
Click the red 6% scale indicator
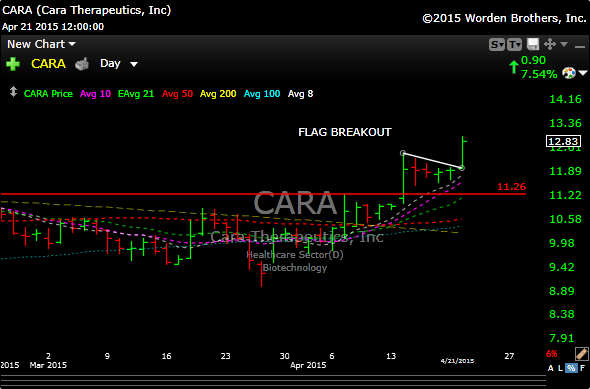click(552, 354)
